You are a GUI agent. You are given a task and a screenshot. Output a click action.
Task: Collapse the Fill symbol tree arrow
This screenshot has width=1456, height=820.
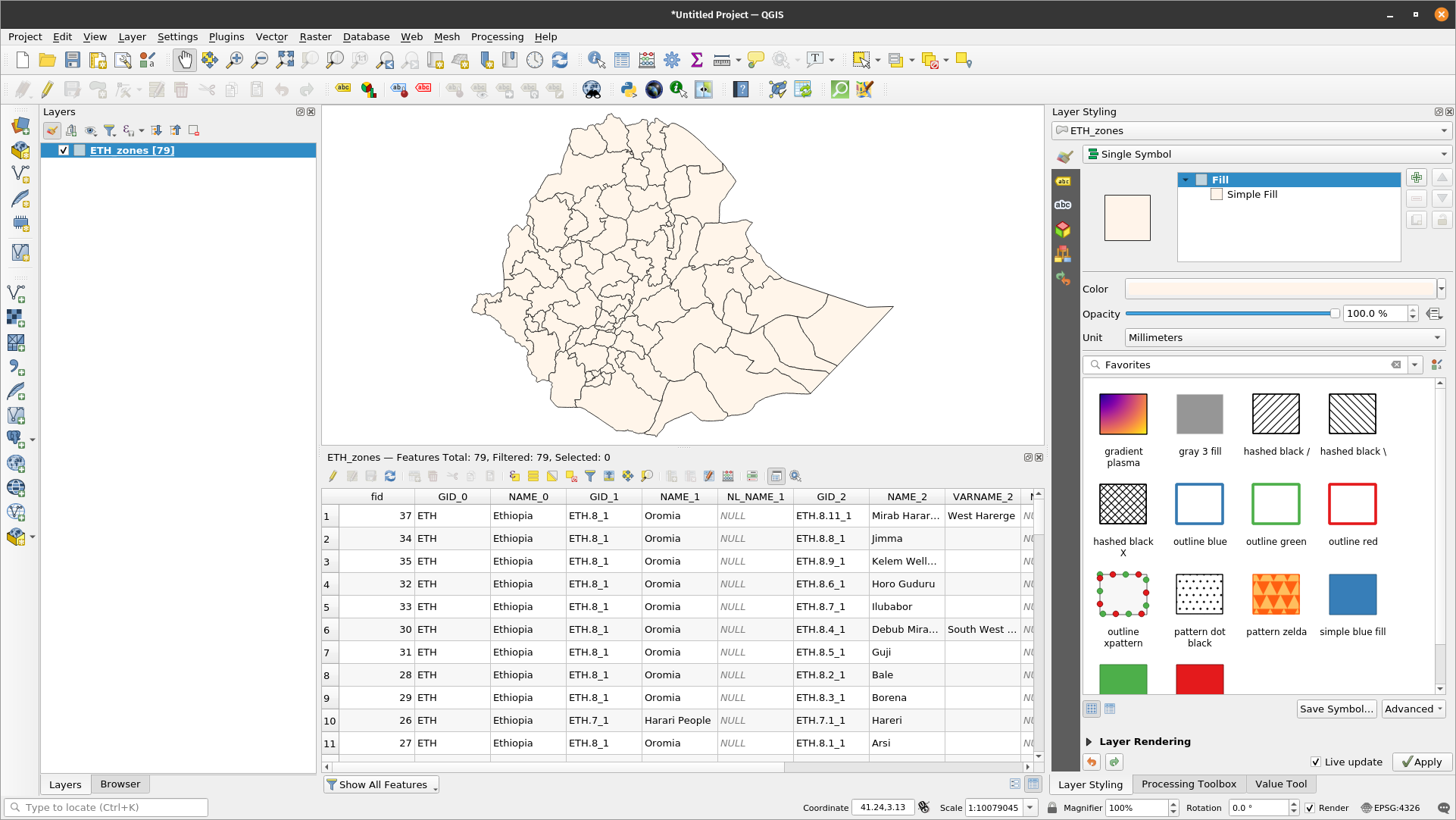pyautogui.click(x=1186, y=180)
